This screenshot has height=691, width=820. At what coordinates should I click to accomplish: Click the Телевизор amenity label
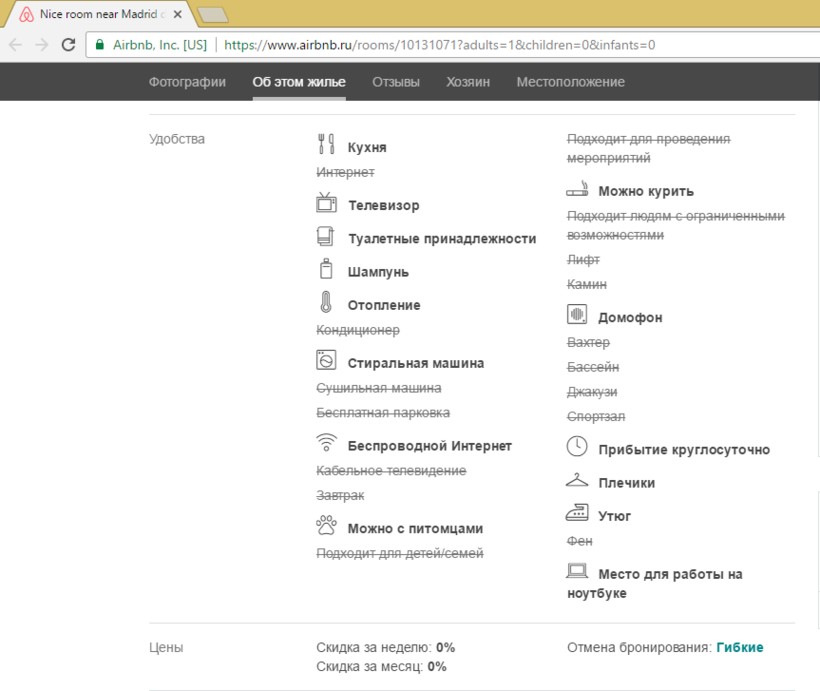tap(384, 206)
